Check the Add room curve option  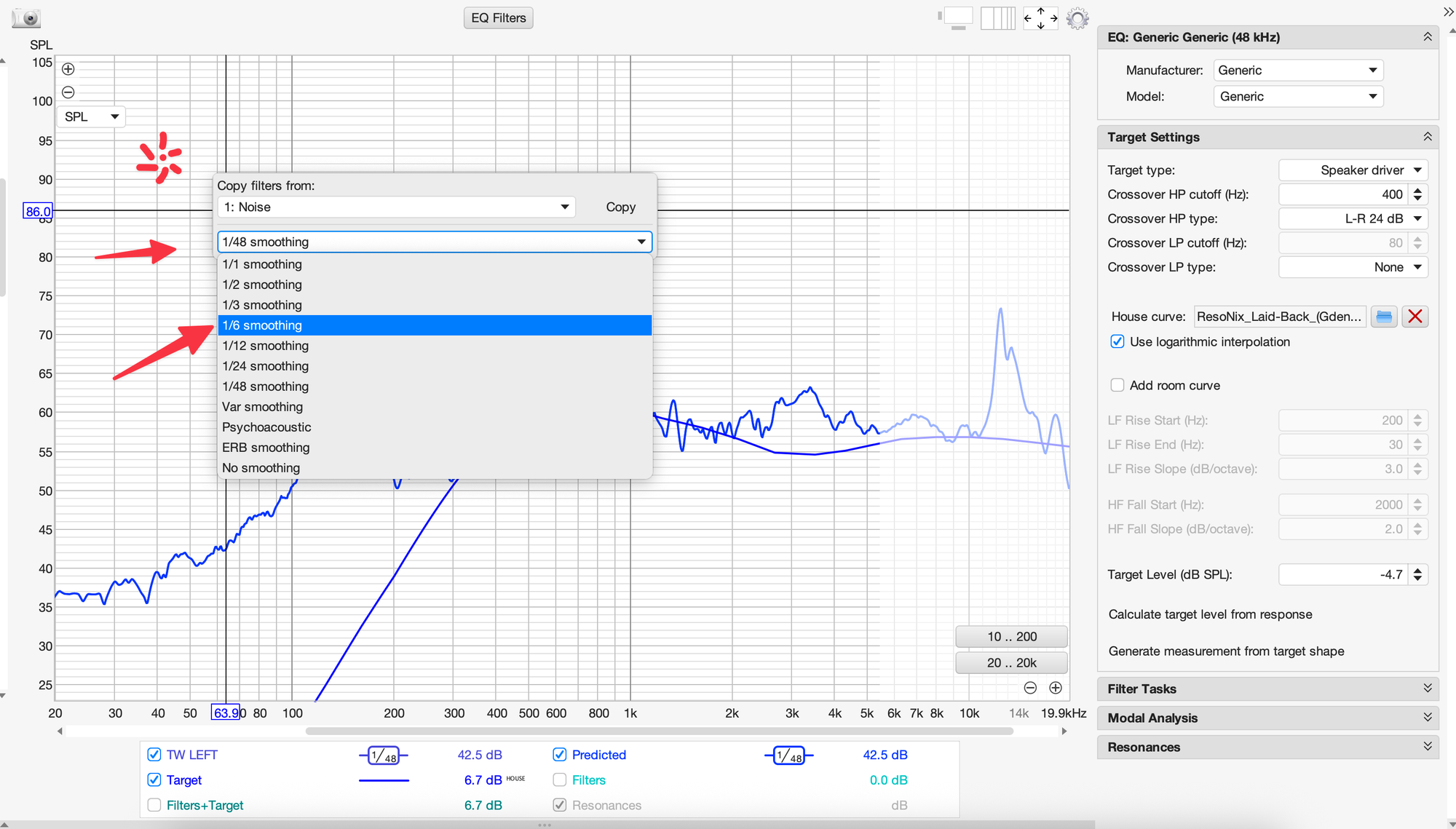[x=1117, y=386]
